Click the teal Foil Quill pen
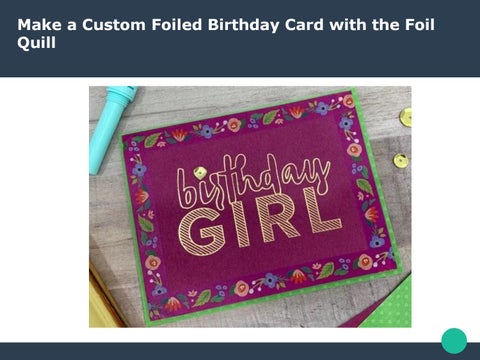 click(112, 129)
